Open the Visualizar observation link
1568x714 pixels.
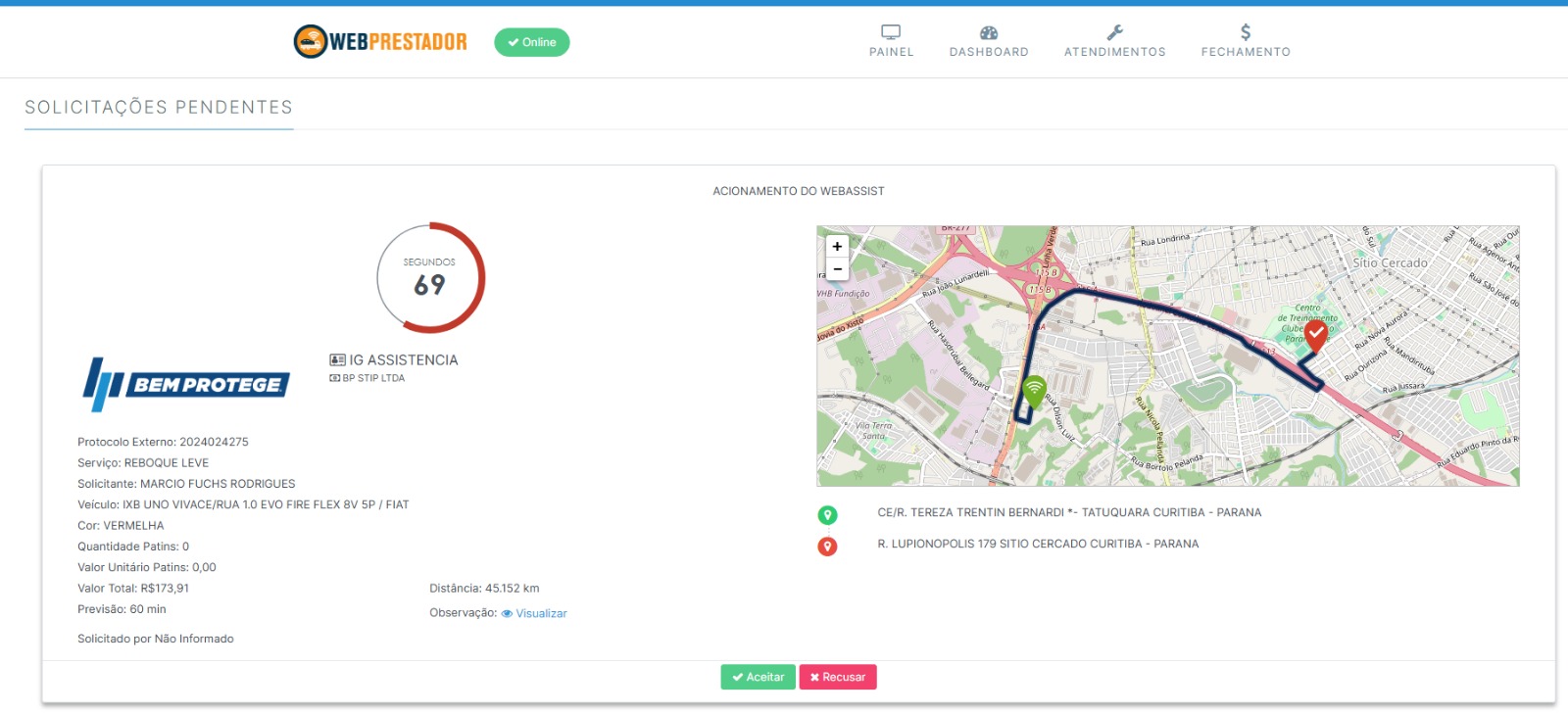pyautogui.click(x=534, y=614)
